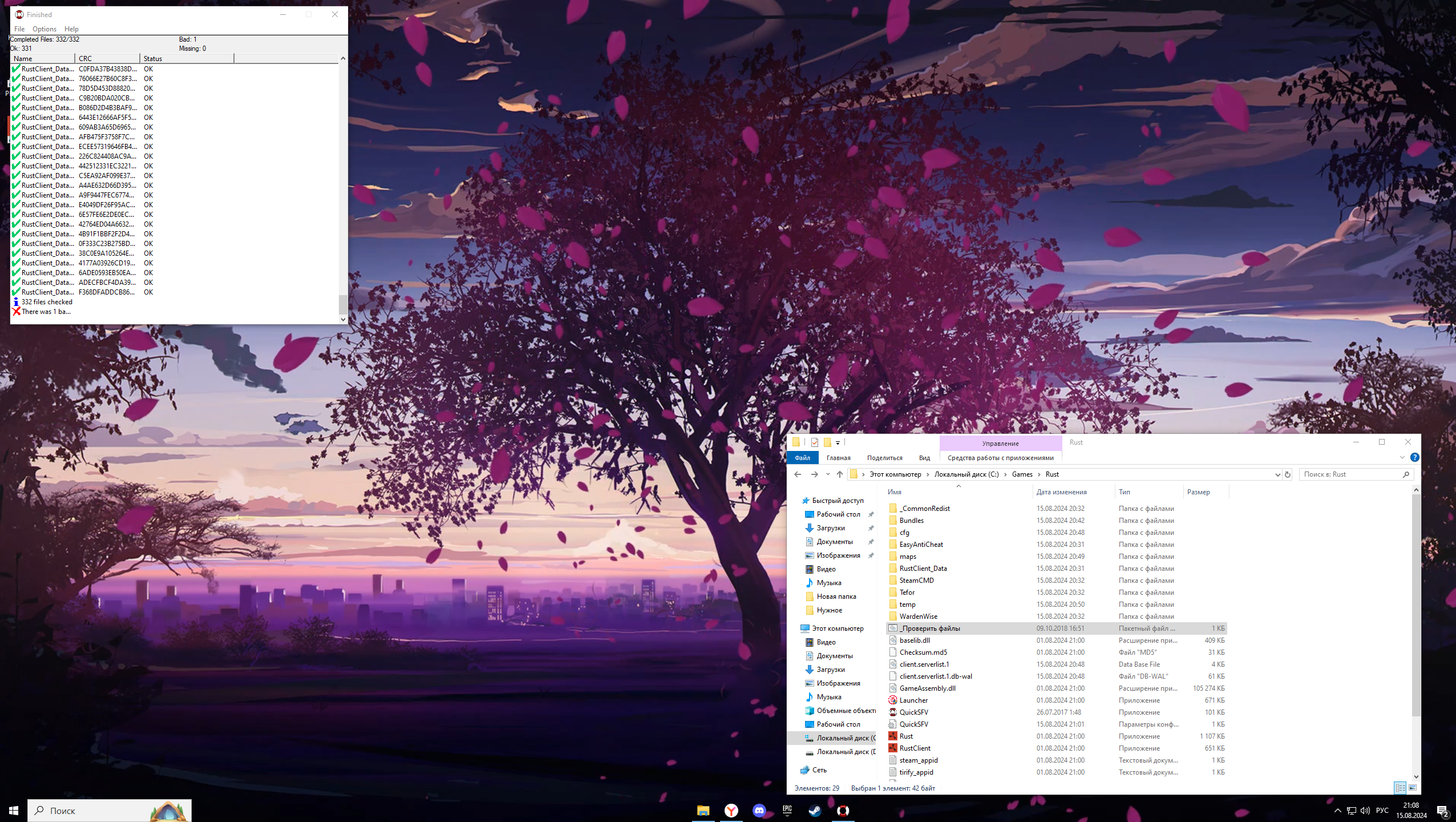1456x822 pixels.
Task: Open Средства работы с приложениями tab
Action: pyautogui.click(x=1000, y=458)
